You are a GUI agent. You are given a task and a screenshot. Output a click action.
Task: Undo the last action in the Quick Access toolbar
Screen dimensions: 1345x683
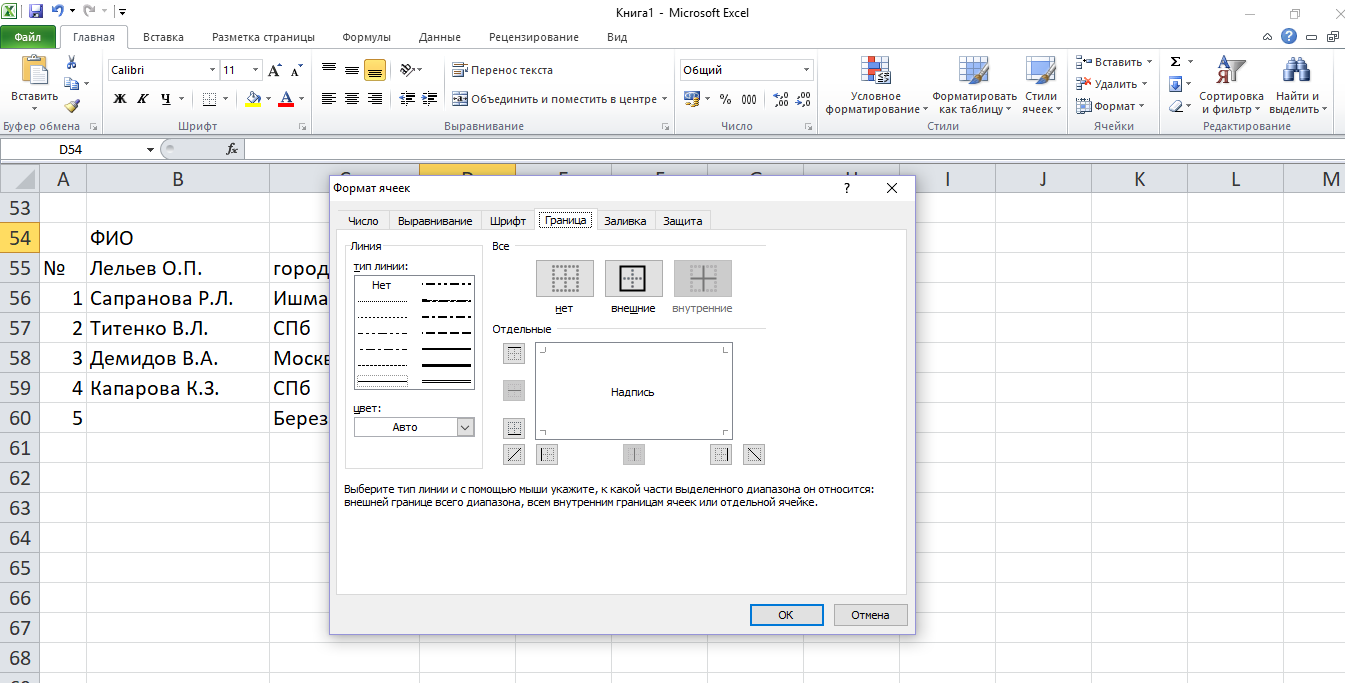[58, 13]
